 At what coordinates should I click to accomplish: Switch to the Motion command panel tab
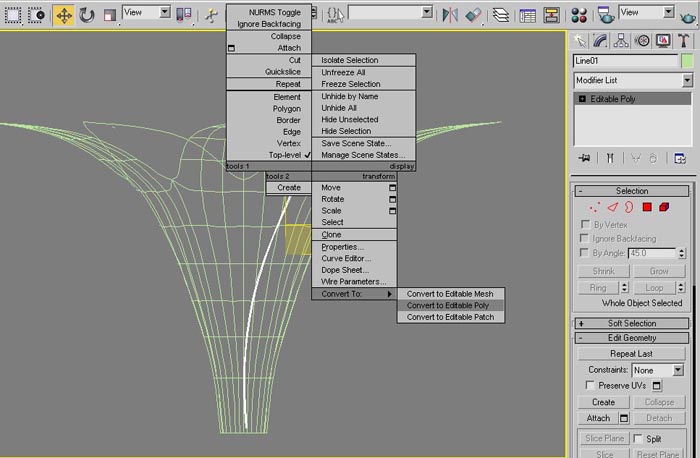642,41
